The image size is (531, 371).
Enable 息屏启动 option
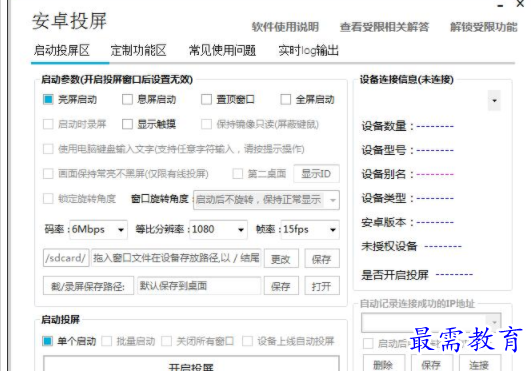coord(127,100)
